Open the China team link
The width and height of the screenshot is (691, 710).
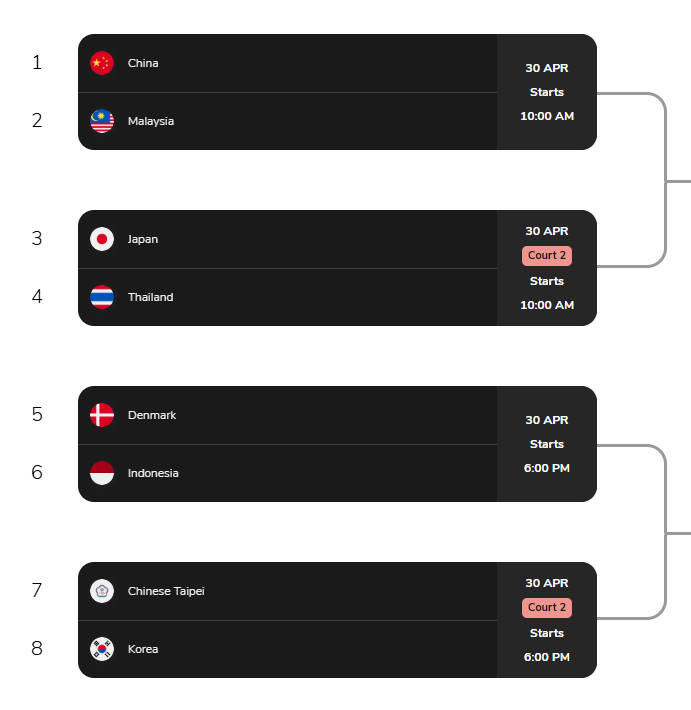tap(143, 63)
